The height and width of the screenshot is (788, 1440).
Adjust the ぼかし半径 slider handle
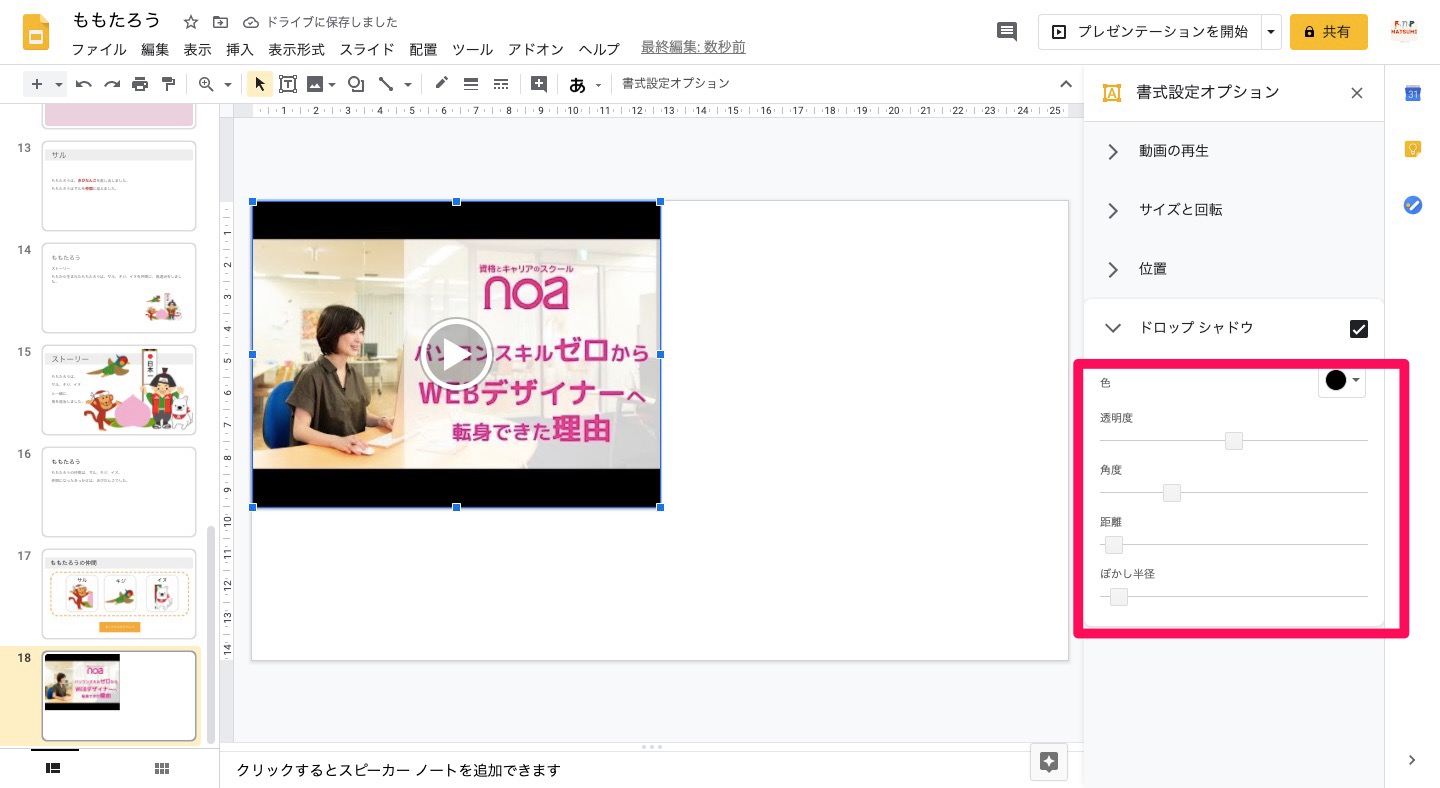tap(1119, 597)
